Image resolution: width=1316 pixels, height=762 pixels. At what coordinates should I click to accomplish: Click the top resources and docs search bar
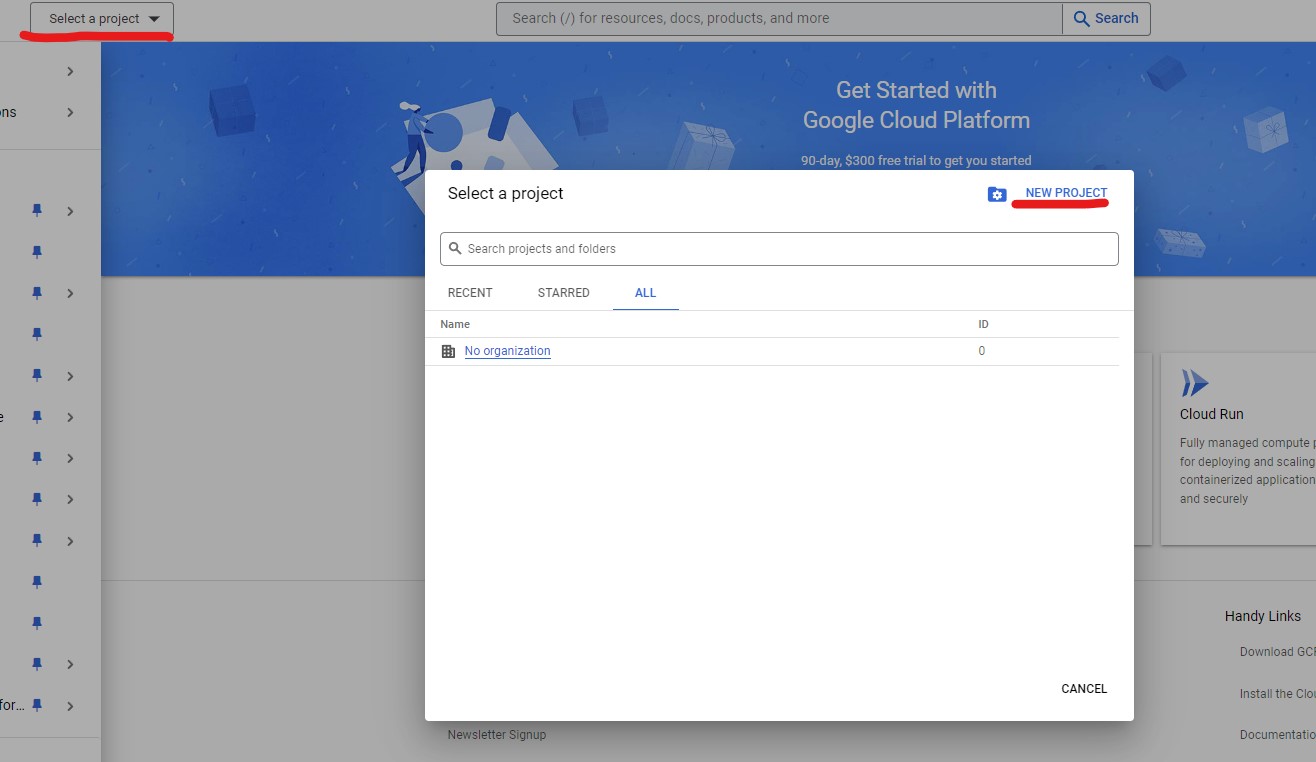(780, 18)
